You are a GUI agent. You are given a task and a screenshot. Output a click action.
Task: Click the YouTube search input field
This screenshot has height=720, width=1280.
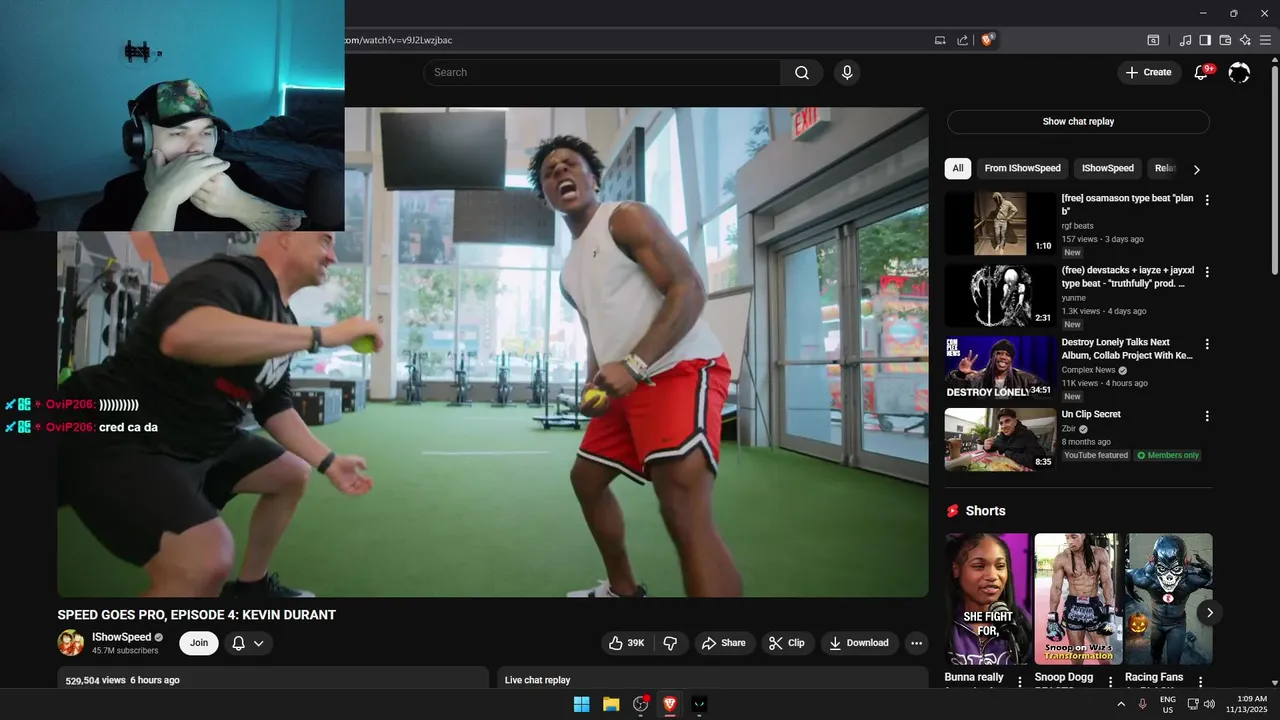(x=601, y=72)
